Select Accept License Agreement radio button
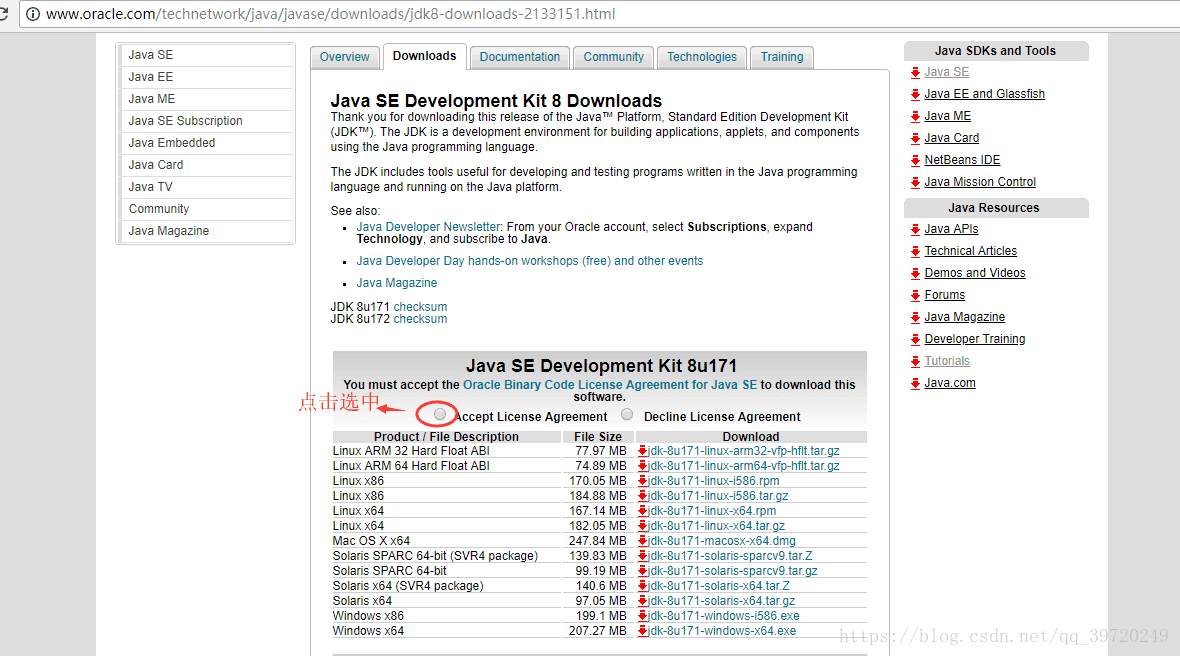 point(439,415)
